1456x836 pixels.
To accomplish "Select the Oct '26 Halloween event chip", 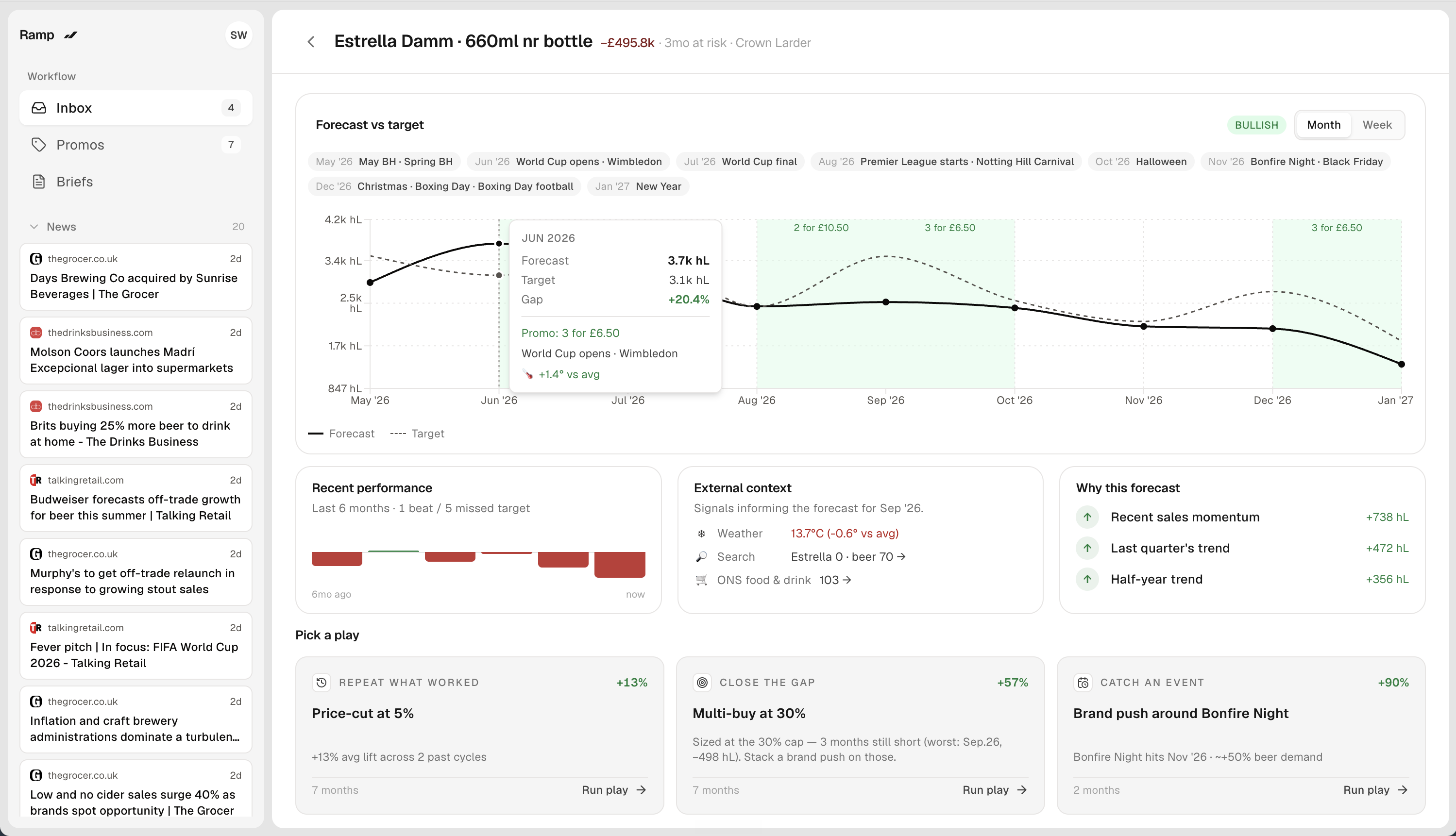I will tap(1141, 162).
